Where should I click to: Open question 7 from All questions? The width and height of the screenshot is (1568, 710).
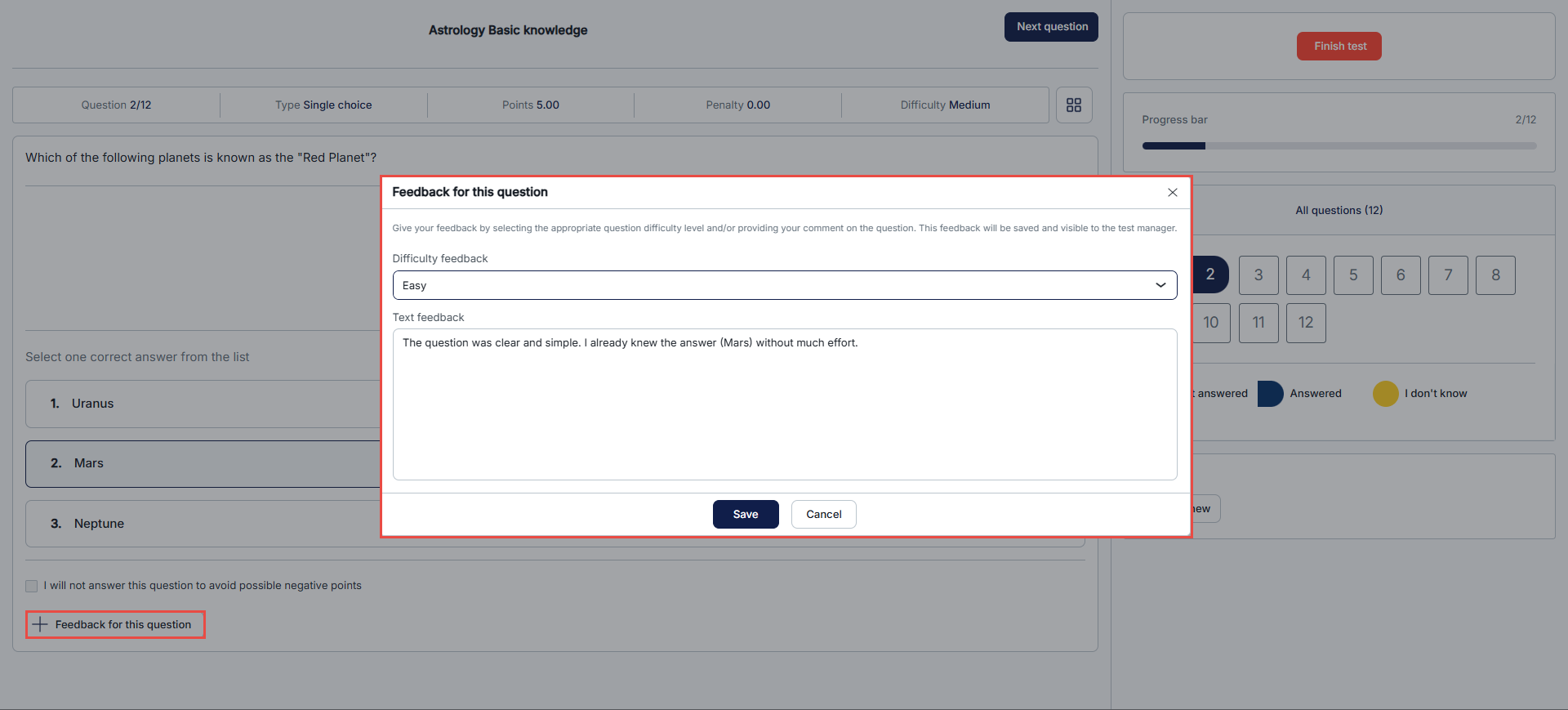click(1447, 275)
